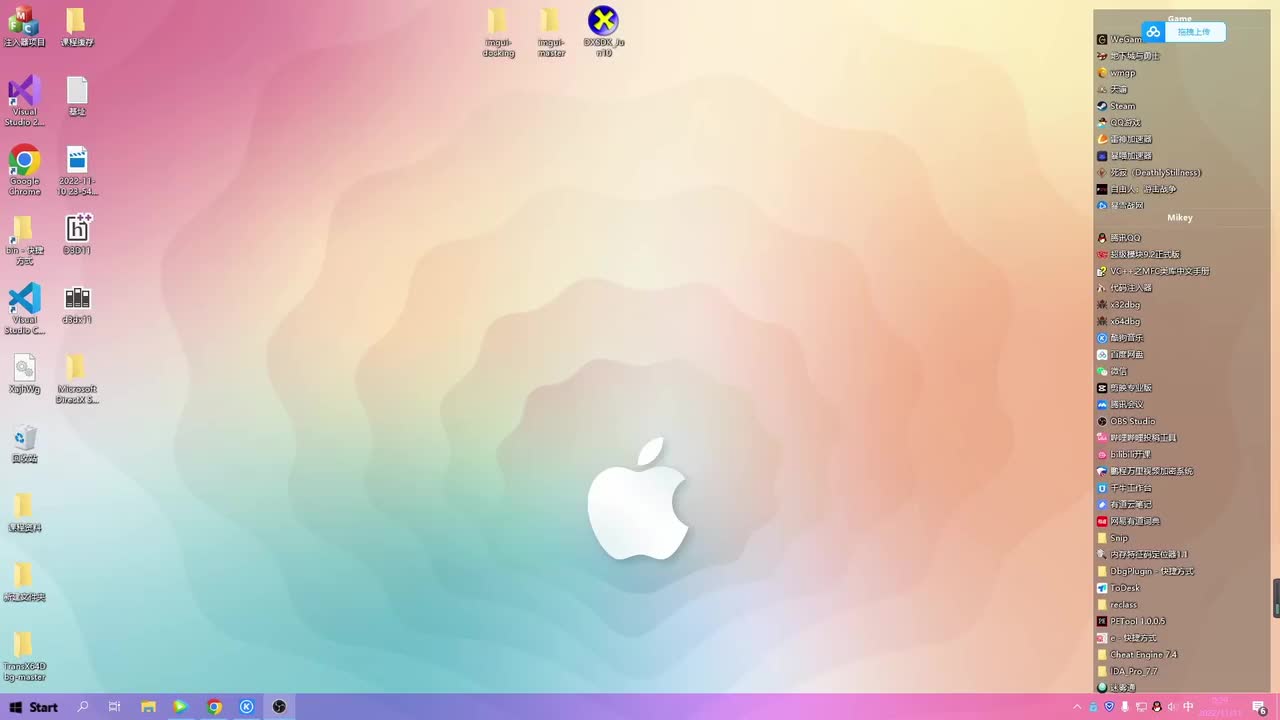Screen dimensions: 1280x720
Task: Select the XajhWg file icon
Action: tap(24, 375)
